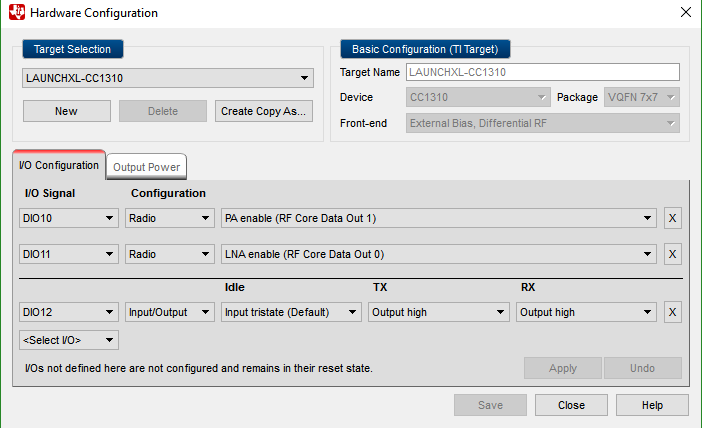The image size is (702, 428).
Task: Click the Create Copy As... button
Action: coord(263,111)
